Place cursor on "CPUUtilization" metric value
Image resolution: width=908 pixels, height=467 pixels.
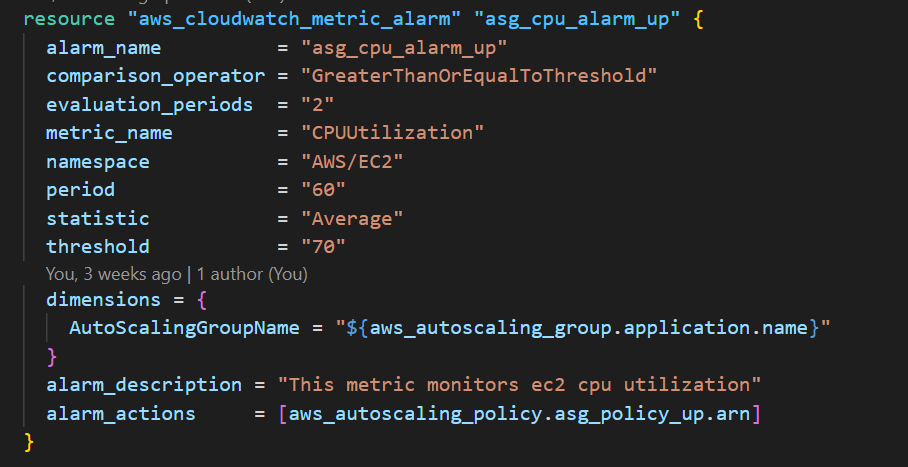pos(393,133)
